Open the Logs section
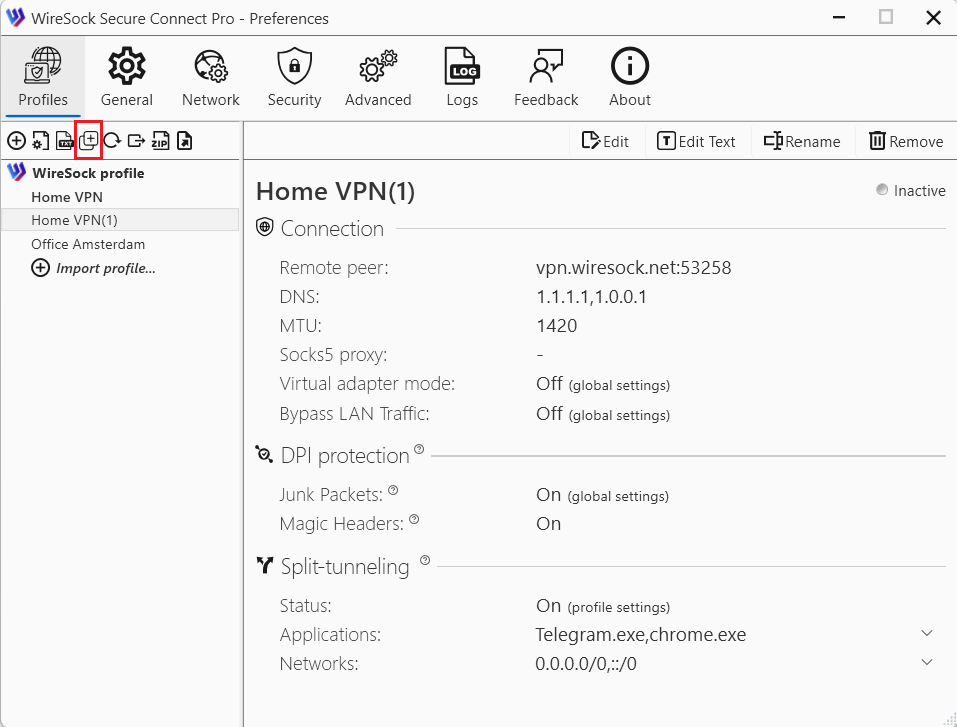957x727 pixels. click(x=462, y=75)
